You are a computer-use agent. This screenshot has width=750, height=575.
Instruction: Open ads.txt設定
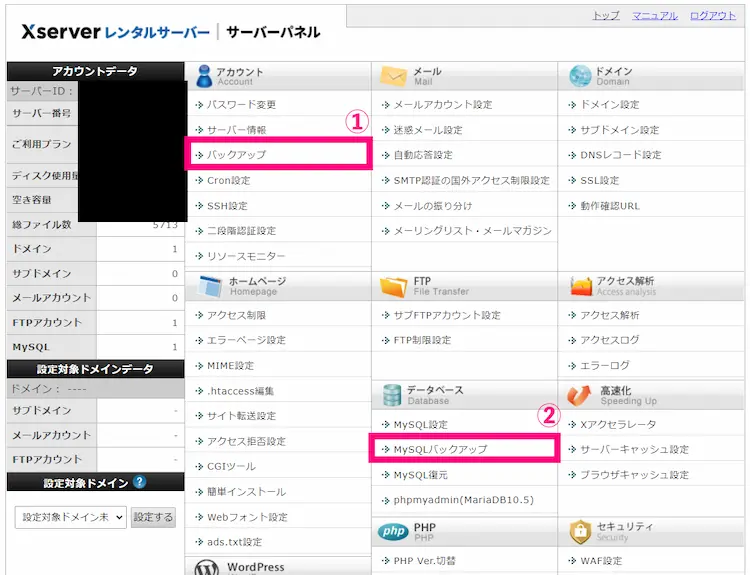[234, 542]
